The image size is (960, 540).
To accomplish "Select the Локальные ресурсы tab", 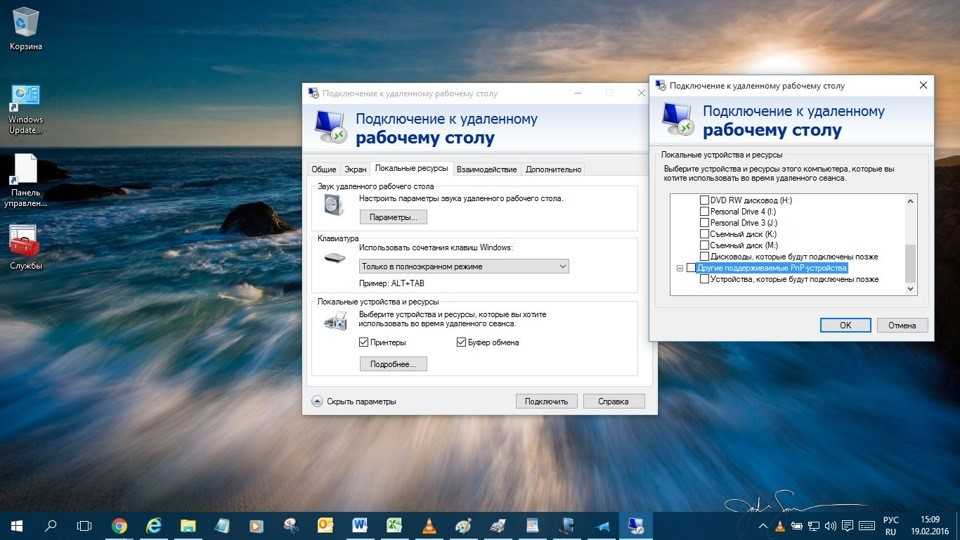I will [x=411, y=168].
